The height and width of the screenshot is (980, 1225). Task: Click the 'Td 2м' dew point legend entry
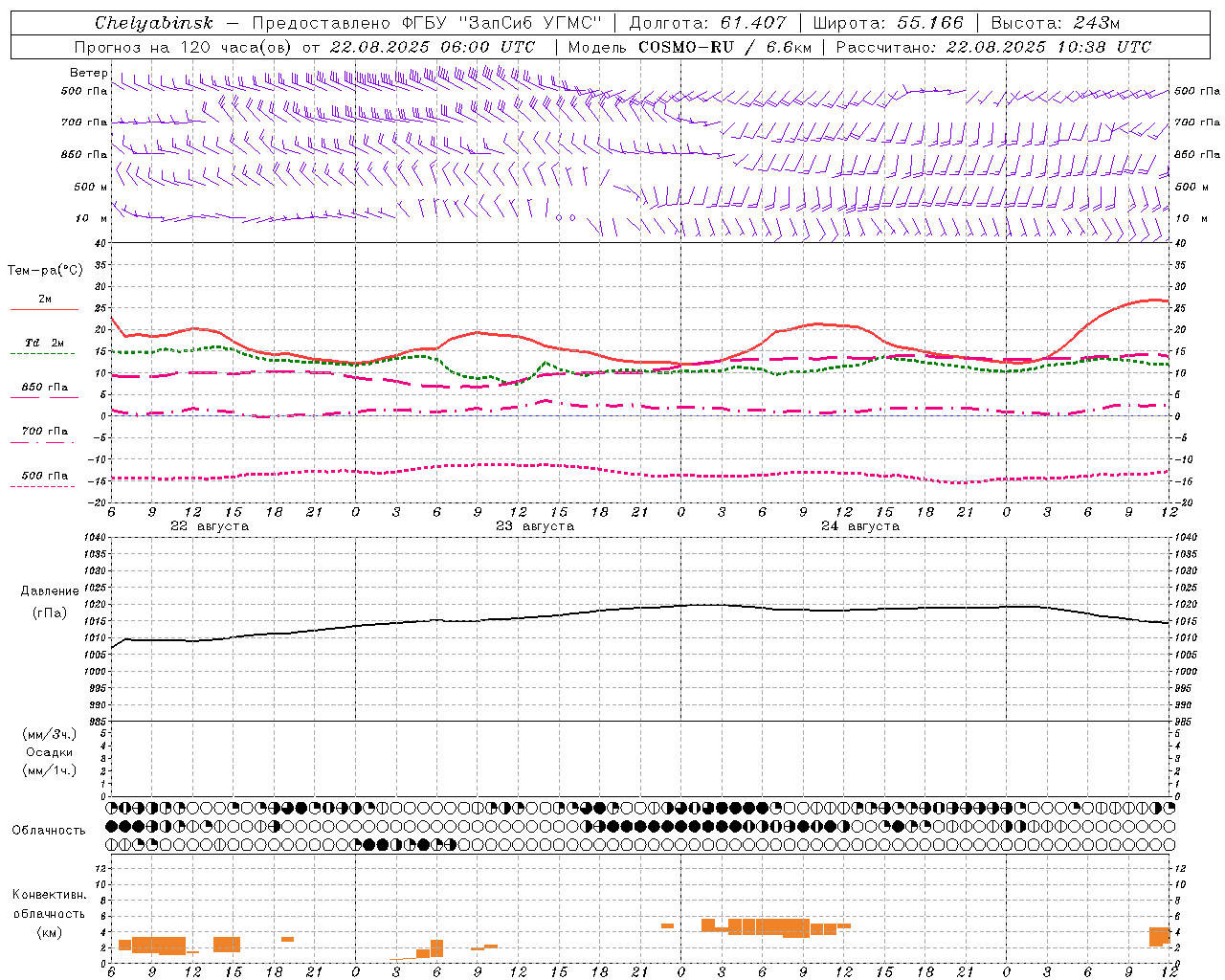pyautogui.click(x=44, y=343)
